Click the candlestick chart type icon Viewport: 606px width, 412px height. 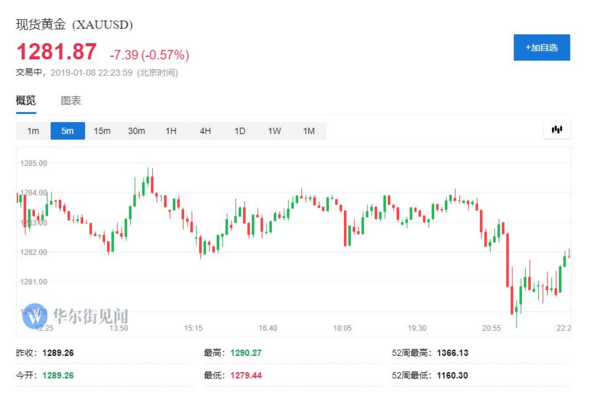click(x=557, y=130)
